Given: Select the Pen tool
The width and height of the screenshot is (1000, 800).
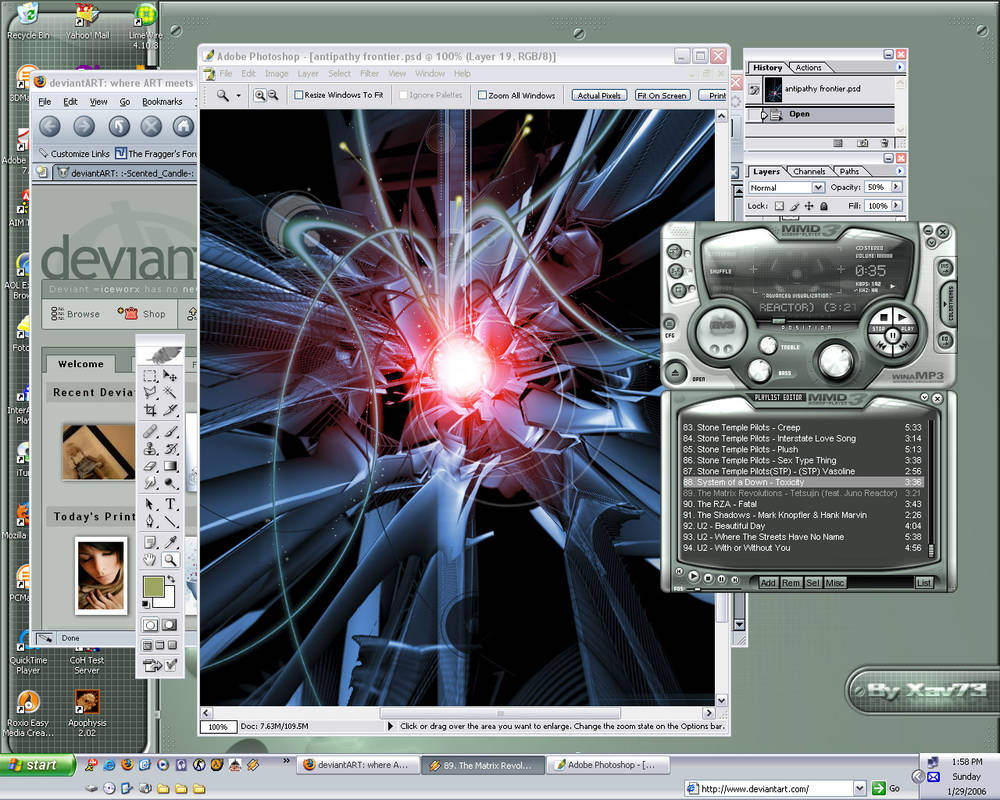Looking at the screenshot, I should click(x=151, y=521).
